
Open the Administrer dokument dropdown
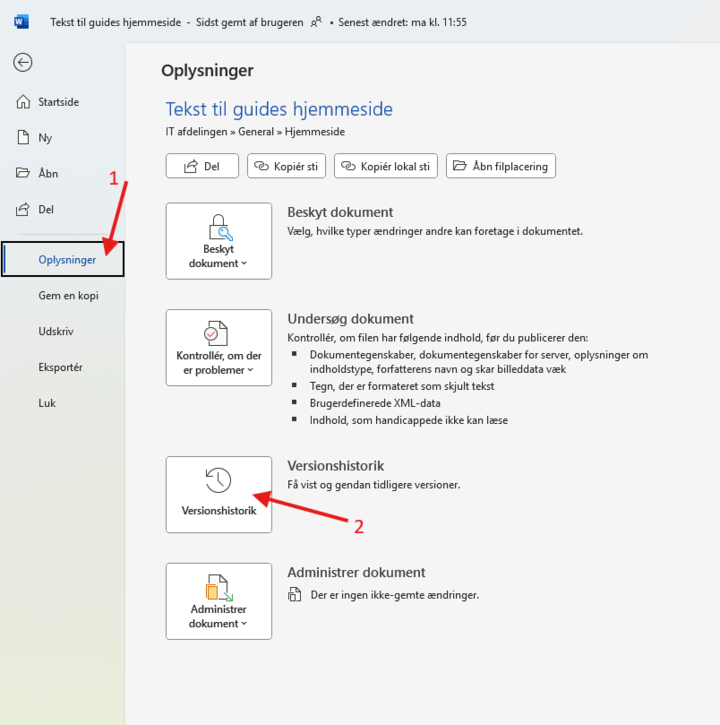[218, 601]
